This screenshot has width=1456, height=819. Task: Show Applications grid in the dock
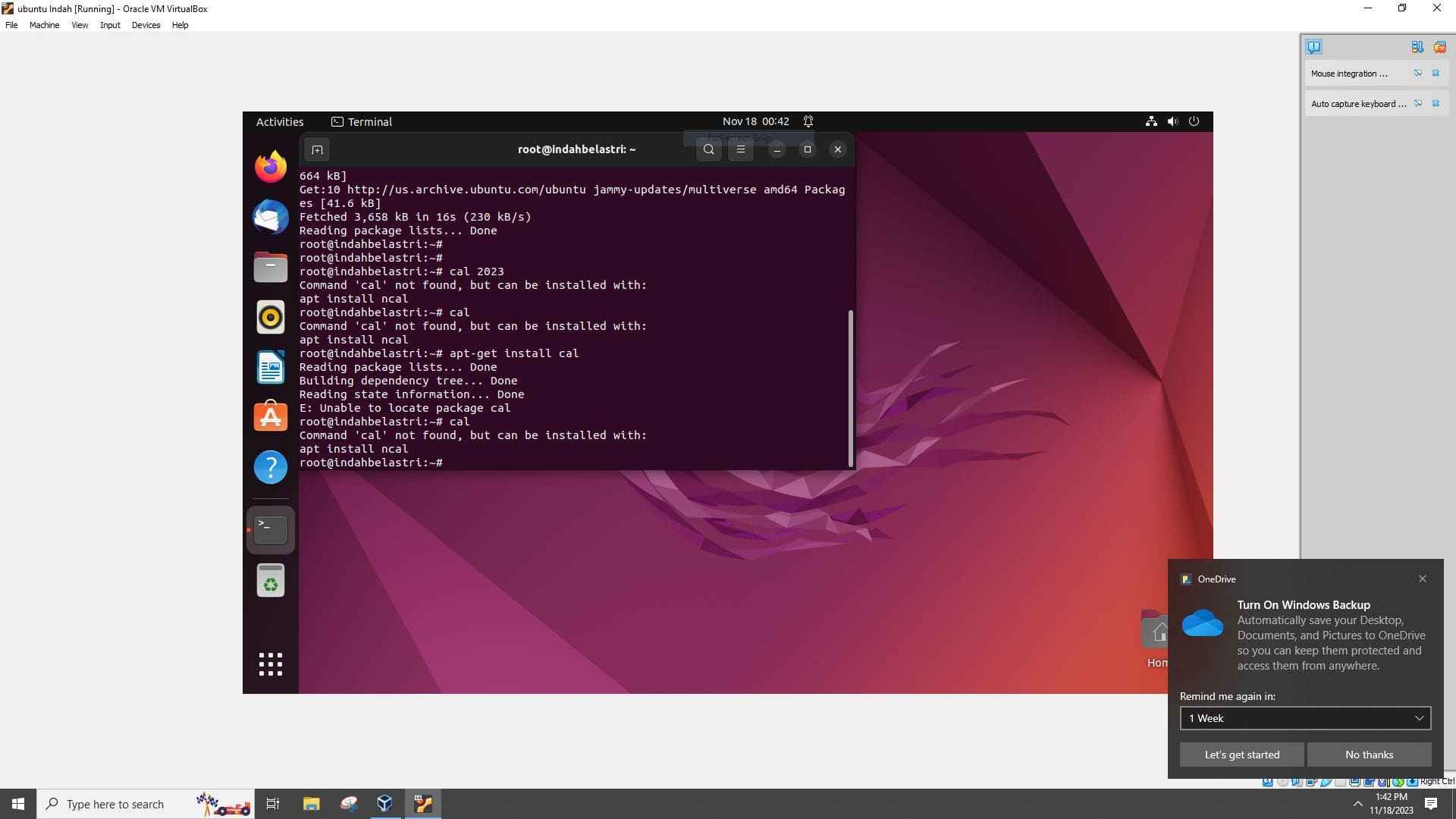tap(270, 664)
